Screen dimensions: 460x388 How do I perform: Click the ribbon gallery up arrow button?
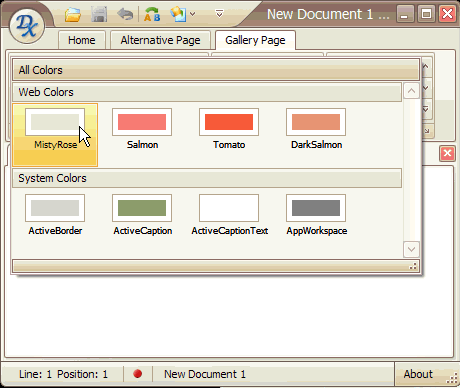(x=426, y=66)
